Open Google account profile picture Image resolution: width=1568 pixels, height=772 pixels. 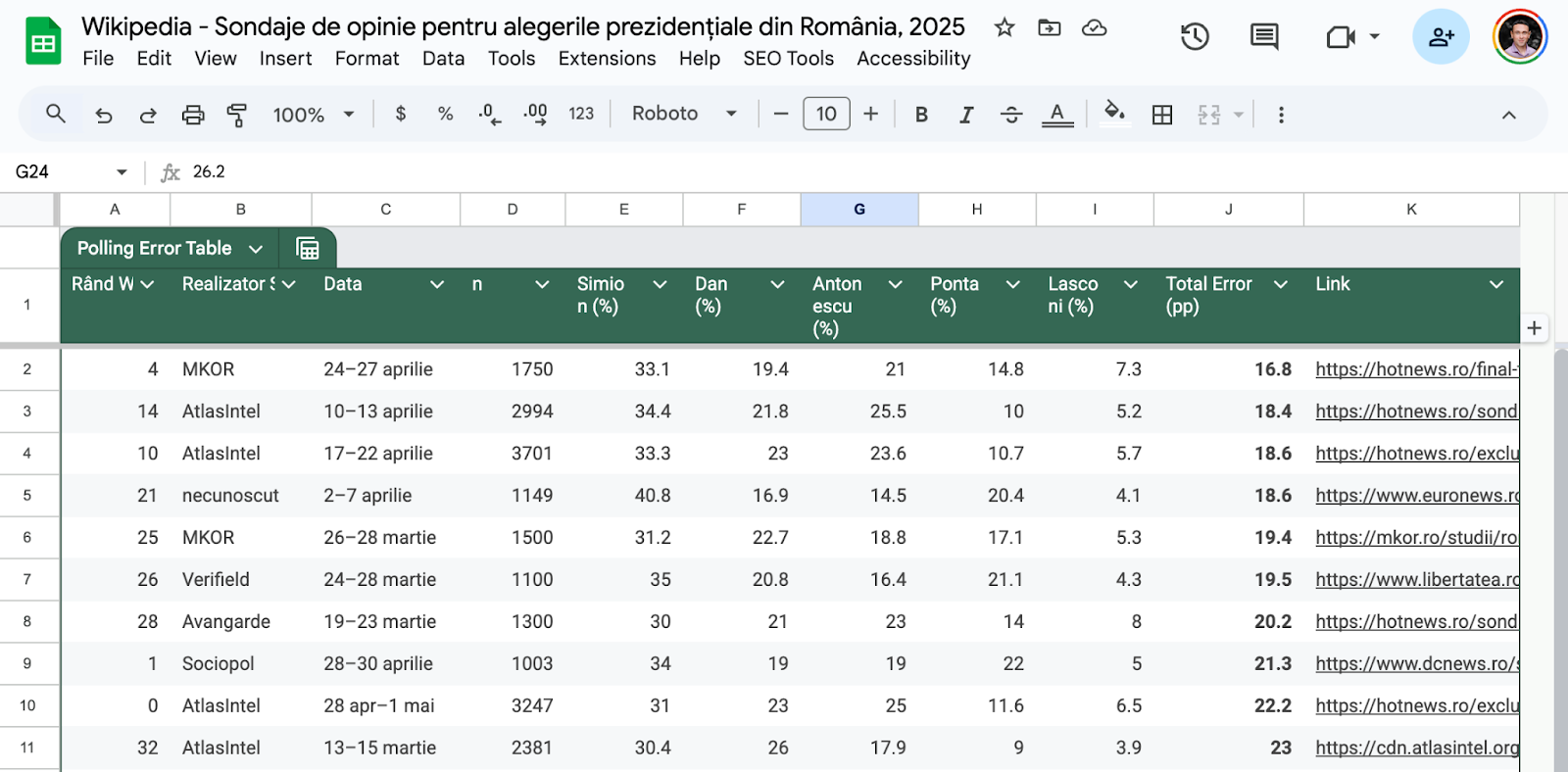[x=1520, y=37]
